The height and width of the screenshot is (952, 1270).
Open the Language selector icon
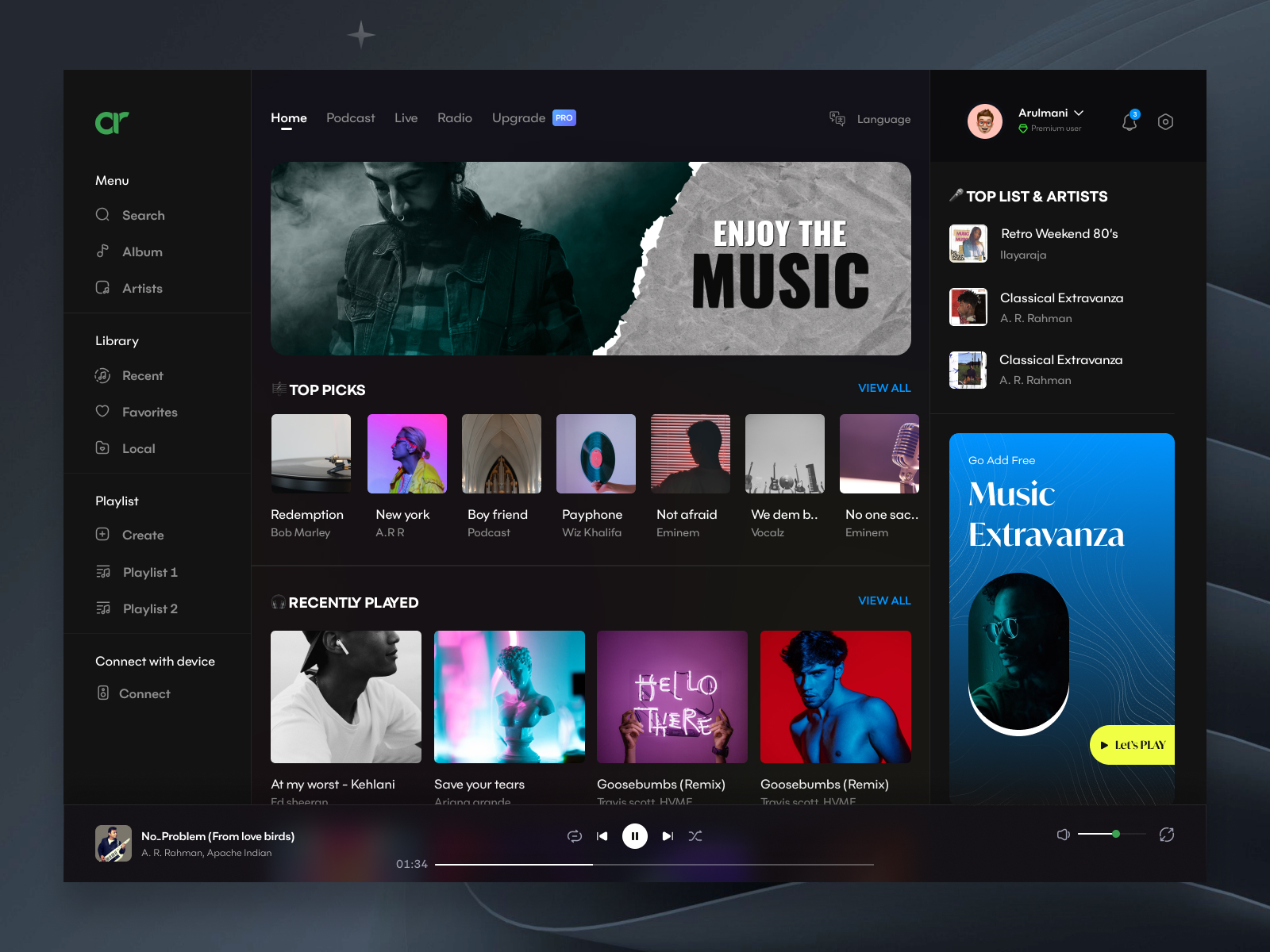(x=837, y=118)
